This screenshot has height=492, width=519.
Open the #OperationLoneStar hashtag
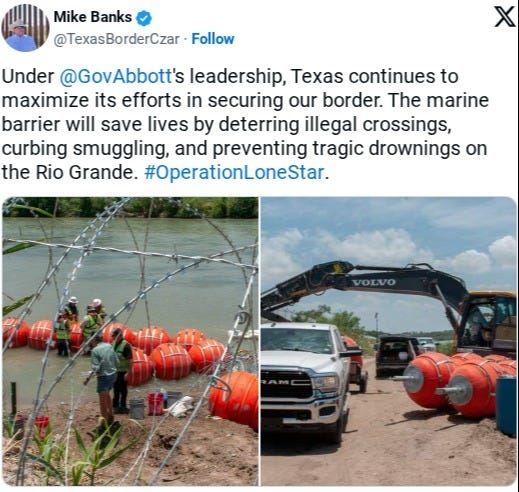[x=234, y=172]
